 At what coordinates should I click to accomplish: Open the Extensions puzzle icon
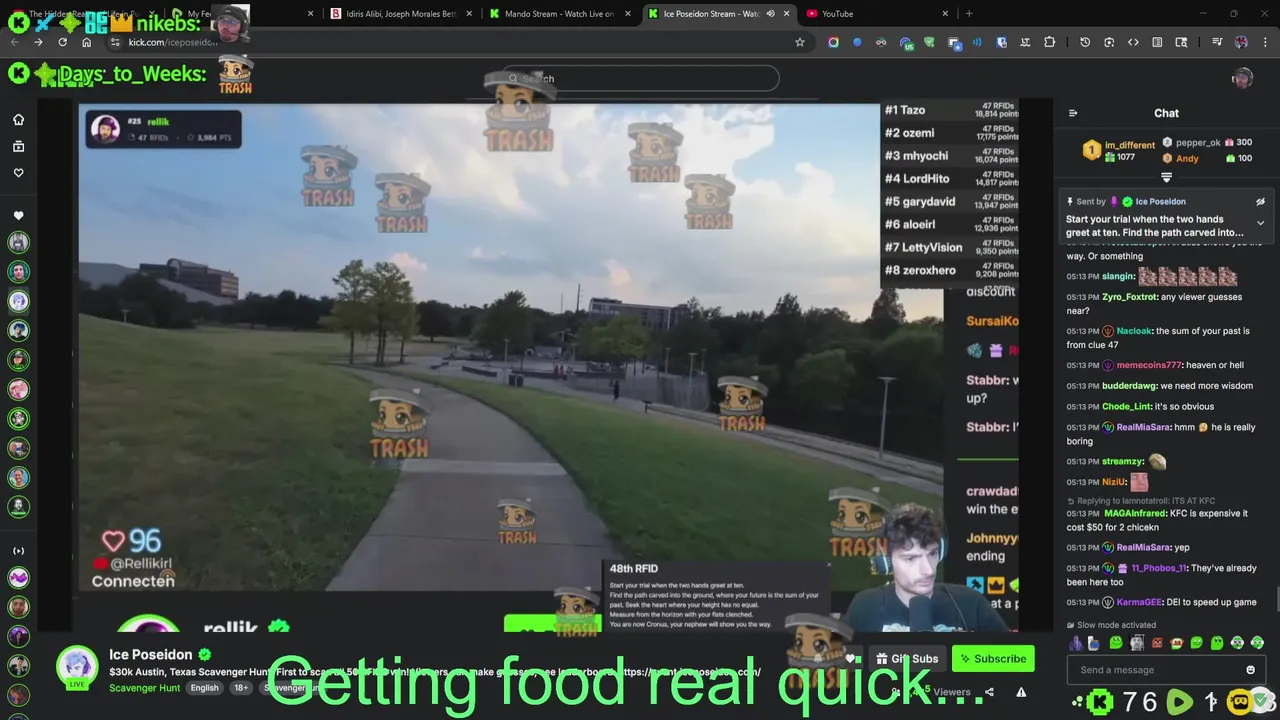click(x=1049, y=42)
